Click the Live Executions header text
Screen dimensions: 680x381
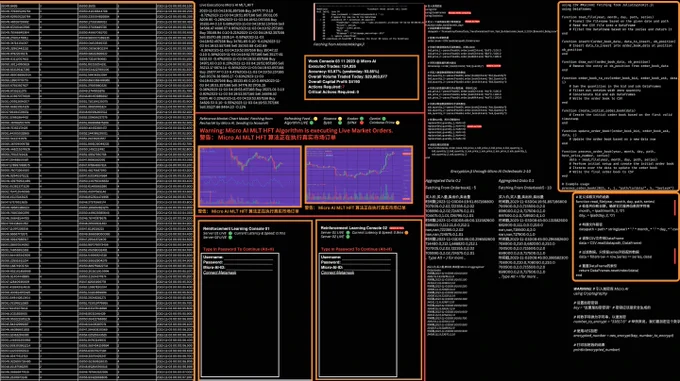pos(226,5)
